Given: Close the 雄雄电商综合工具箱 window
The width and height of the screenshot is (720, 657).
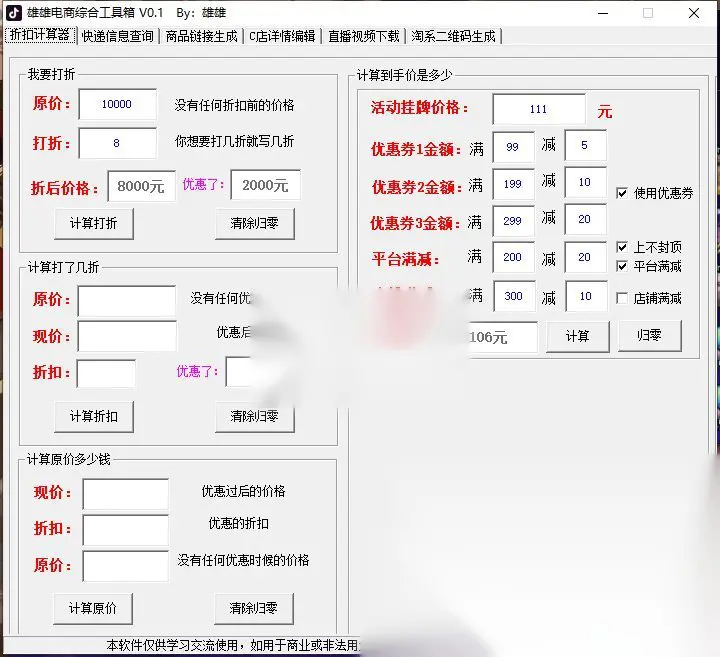Looking at the screenshot, I should click(x=694, y=13).
